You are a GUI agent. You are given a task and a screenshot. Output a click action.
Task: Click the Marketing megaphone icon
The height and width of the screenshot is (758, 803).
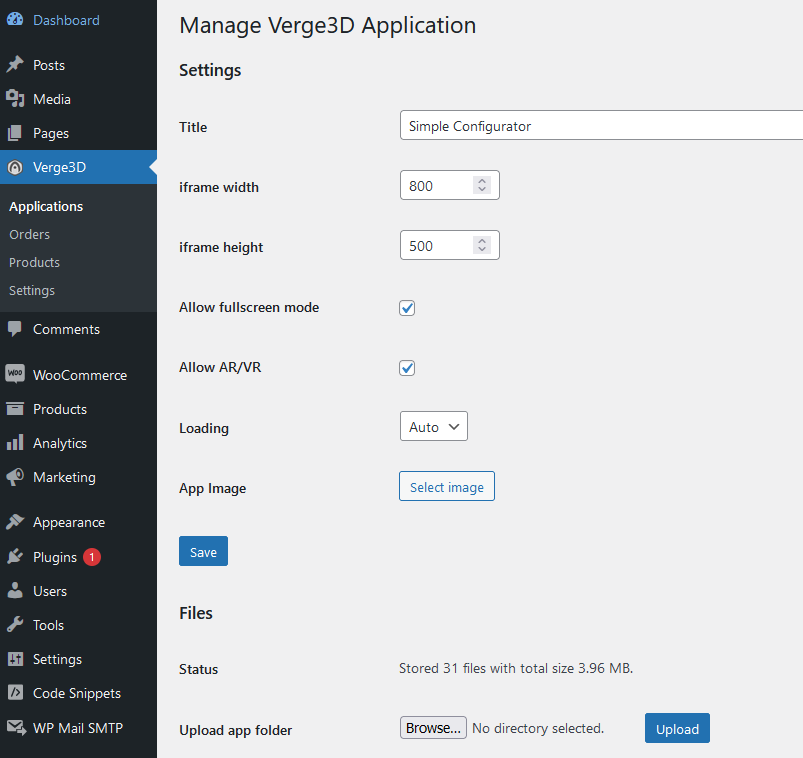[15, 477]
